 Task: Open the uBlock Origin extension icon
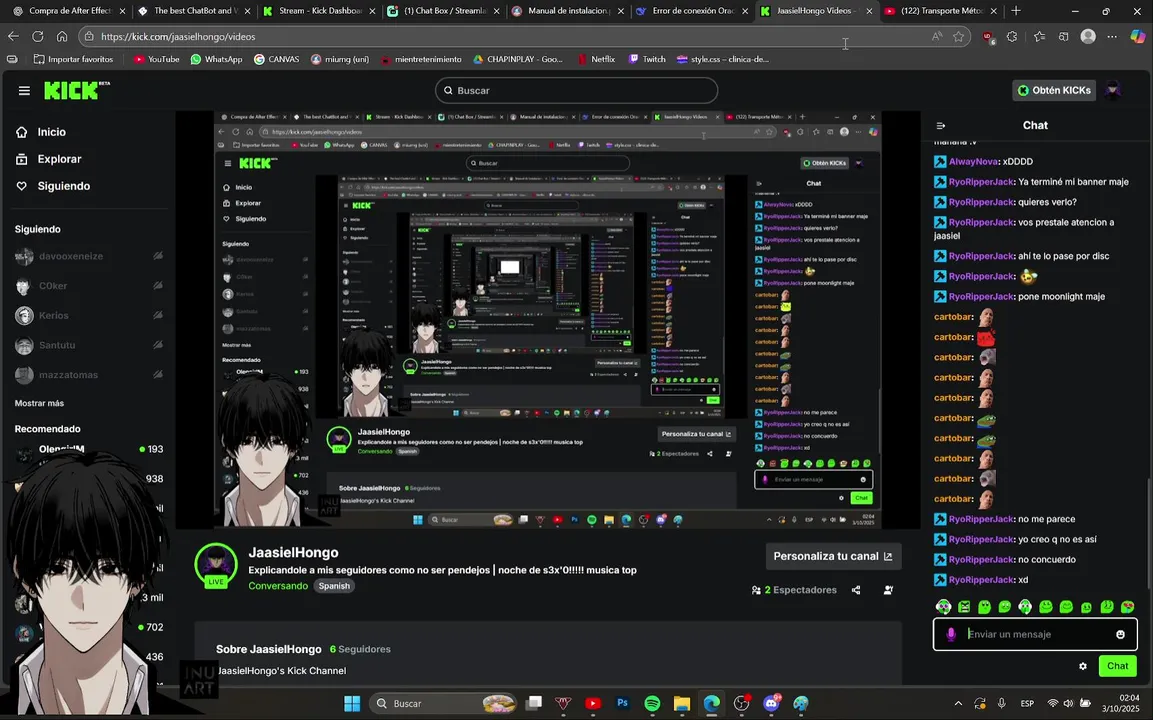tap(988, 36)
